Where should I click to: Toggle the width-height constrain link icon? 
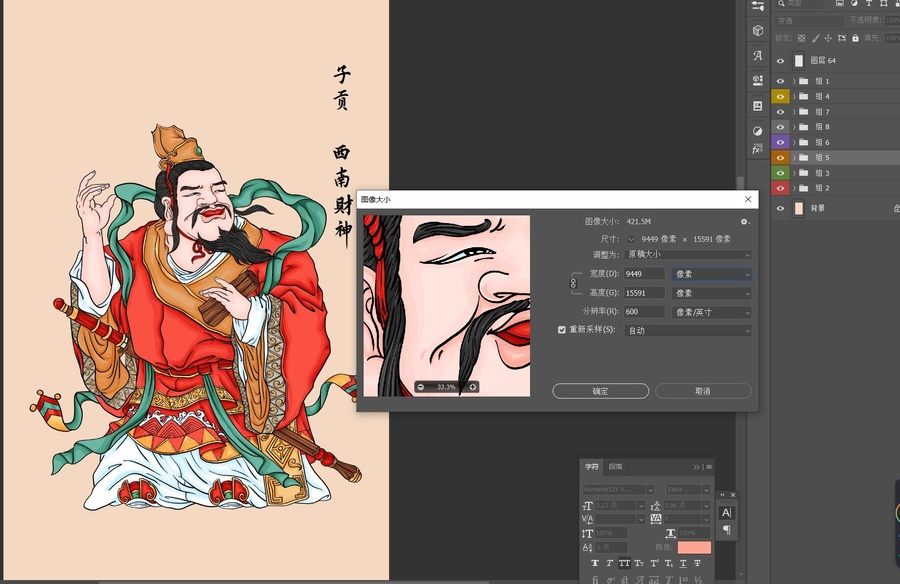click(573, 283)
